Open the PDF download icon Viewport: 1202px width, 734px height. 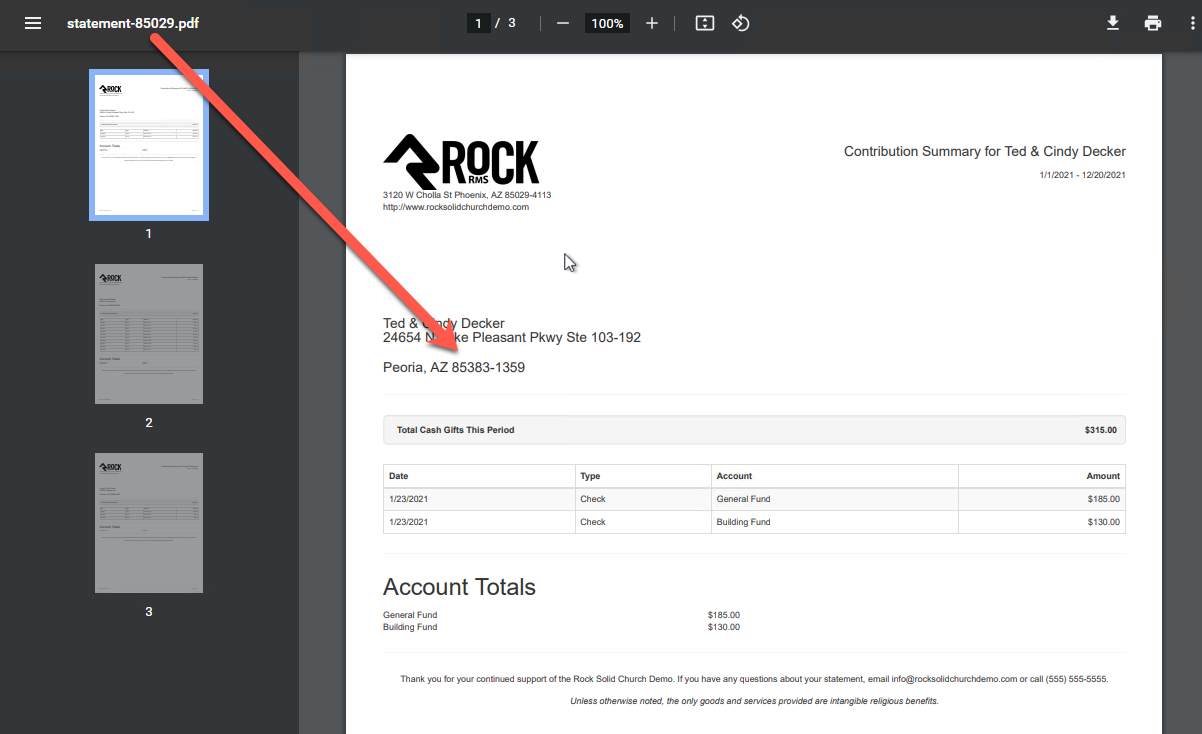click(x=1113, y=22)
